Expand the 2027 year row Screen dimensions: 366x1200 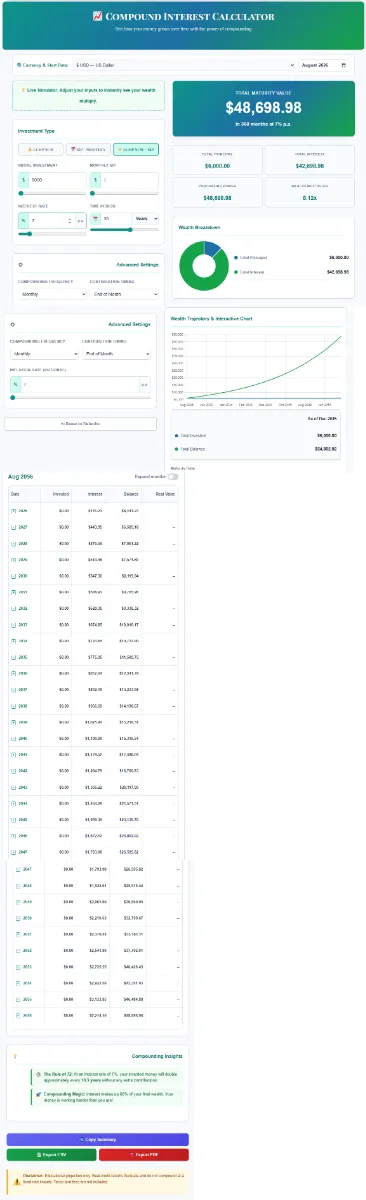(x=14, y=527)
